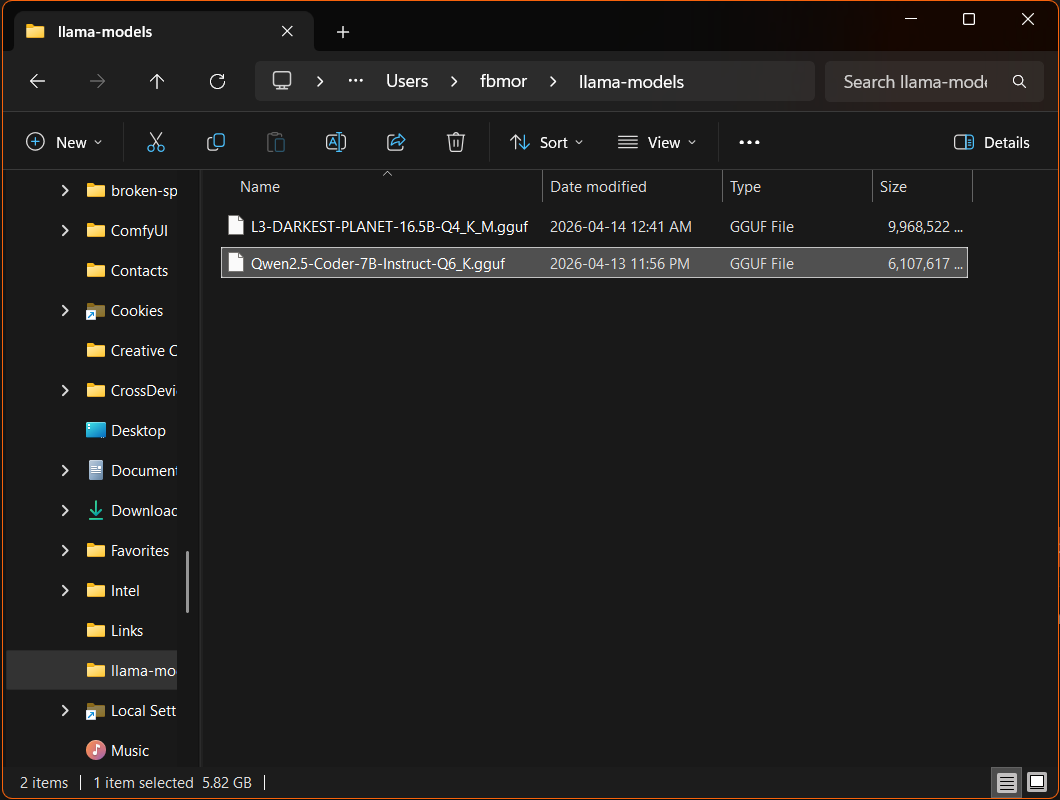Click the fbmor breadcrumb in address bar
The height and width of the screenshot is (800, 1060).
pos(503,82)
